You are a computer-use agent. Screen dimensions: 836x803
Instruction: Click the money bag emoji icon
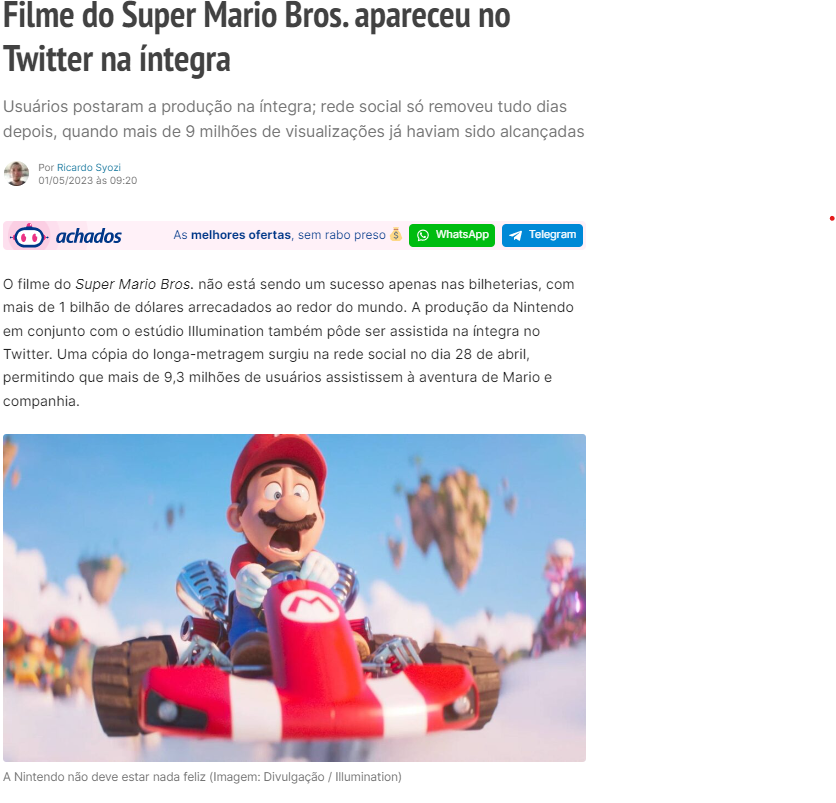tap(396, 235)
